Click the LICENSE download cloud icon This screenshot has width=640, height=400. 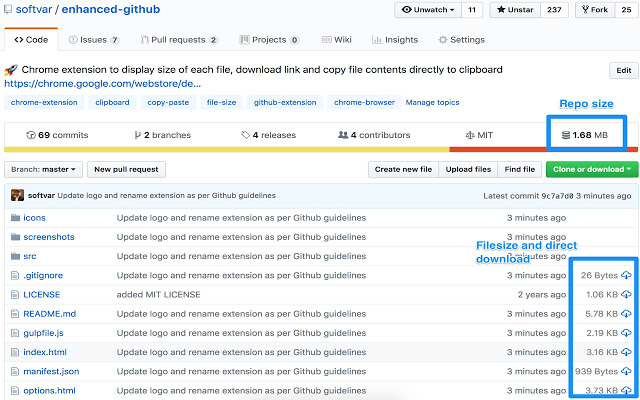tap(626, 294)
